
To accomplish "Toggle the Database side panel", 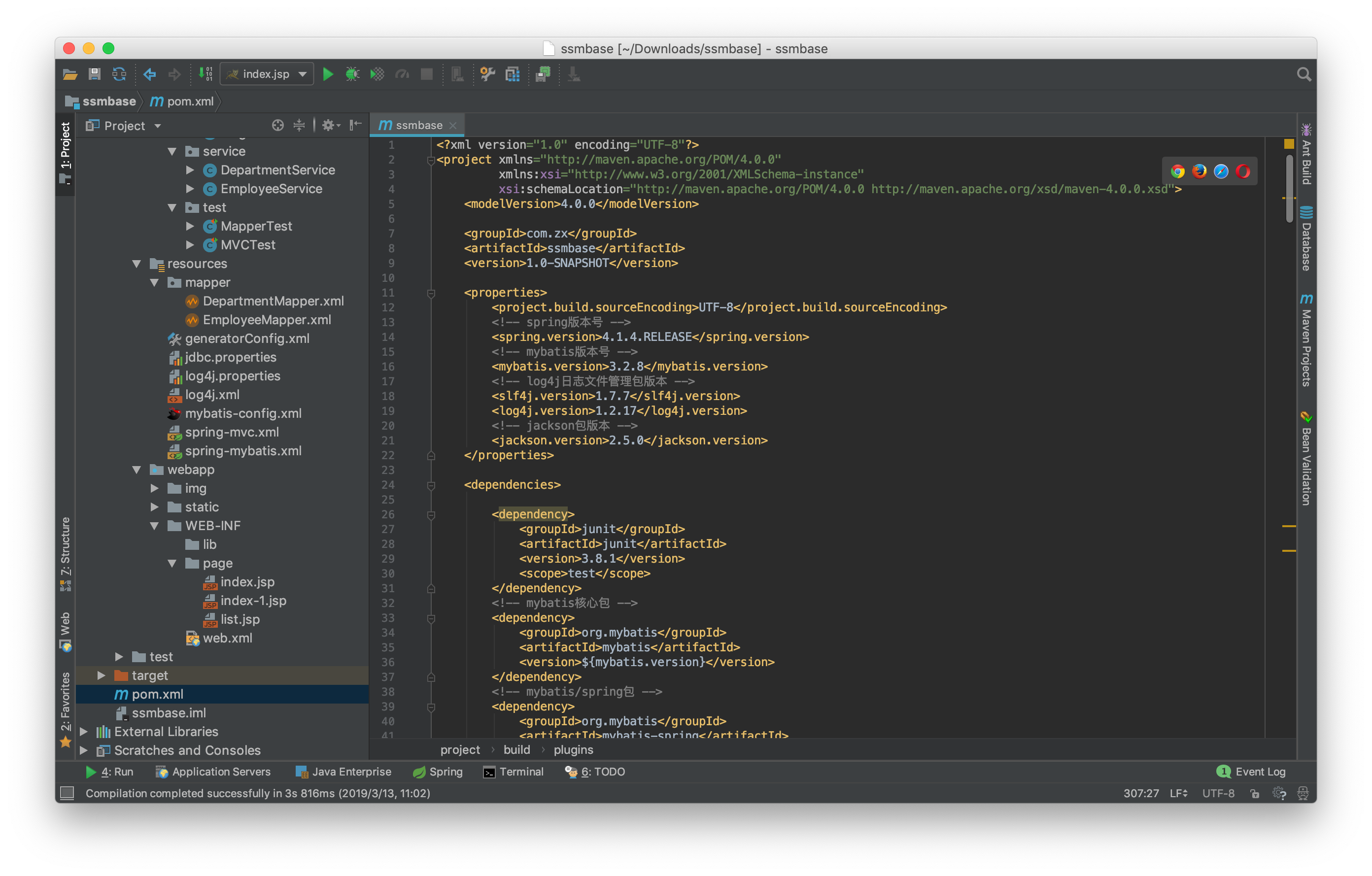I will click(1306, 238).
